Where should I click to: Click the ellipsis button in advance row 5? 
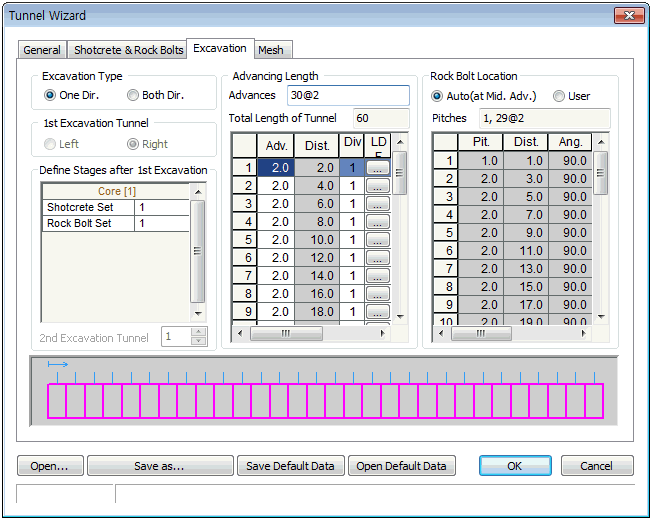coord(377,240)
